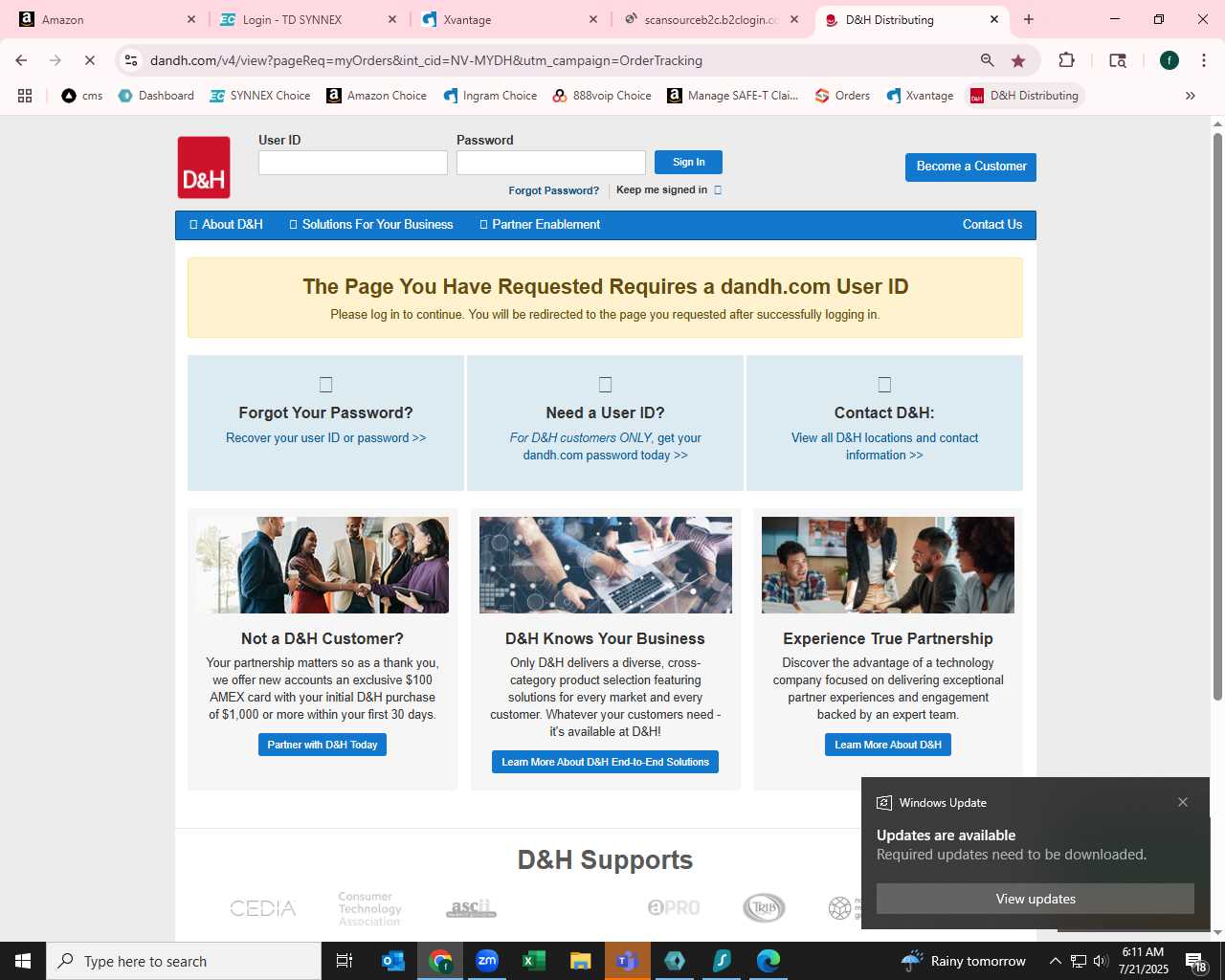This screenshot has width=1225, height=980.
Task: Expand the Partner Enablement menu
Action: pos(540,225)
